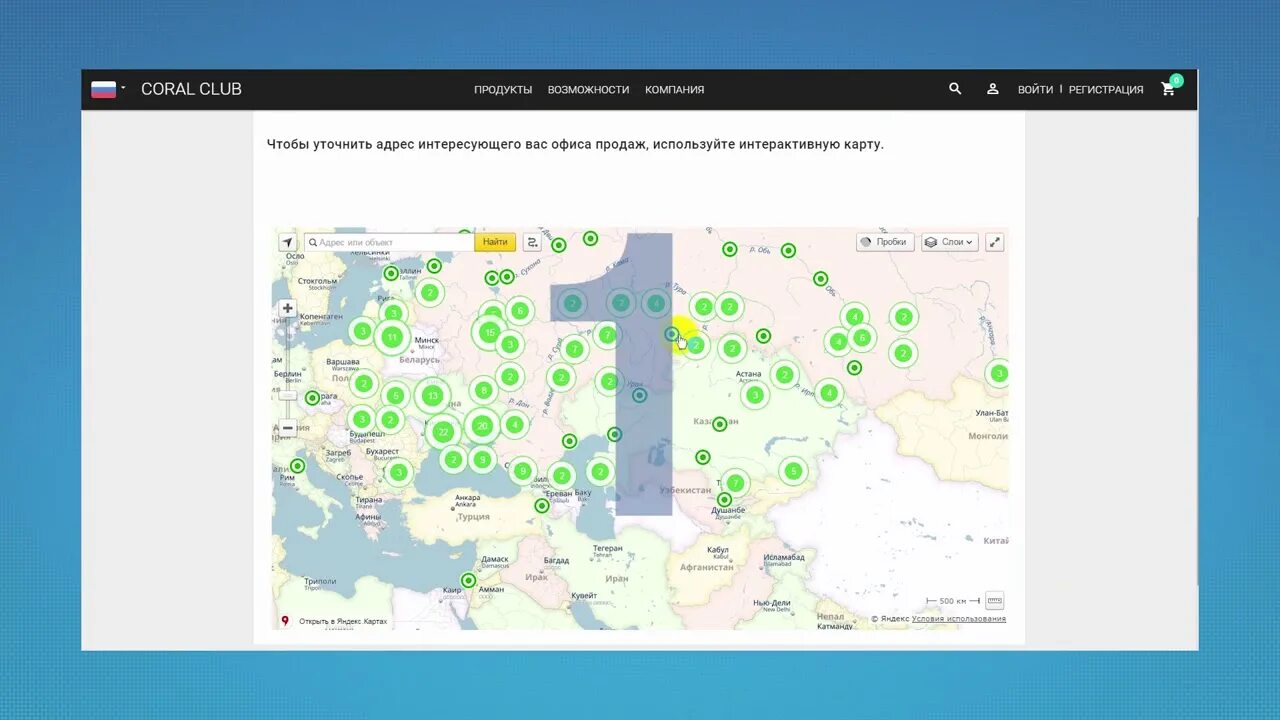Screen dimensions: 1280x720
Task: Select cluster 3 near Ulan-Bator
Action: tap(998, 374)
